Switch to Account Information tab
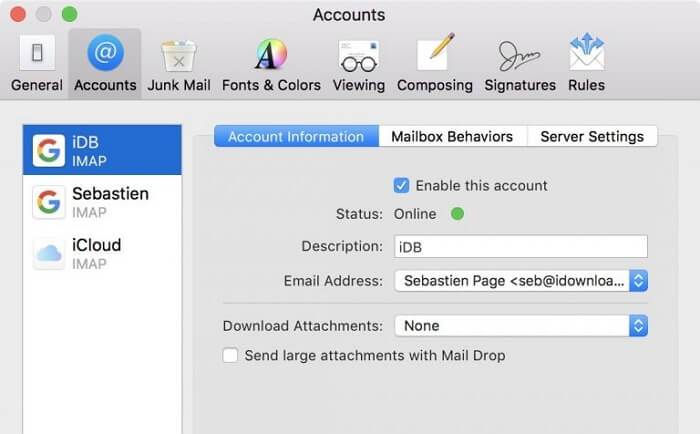 pos(296,136)
